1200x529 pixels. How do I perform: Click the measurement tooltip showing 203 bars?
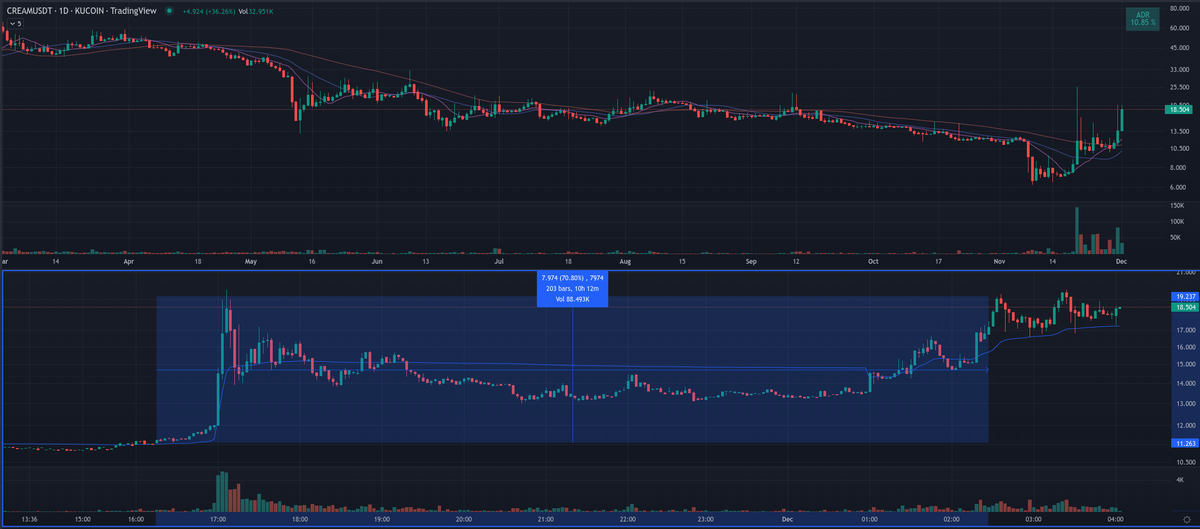click(x=572, y=290)
